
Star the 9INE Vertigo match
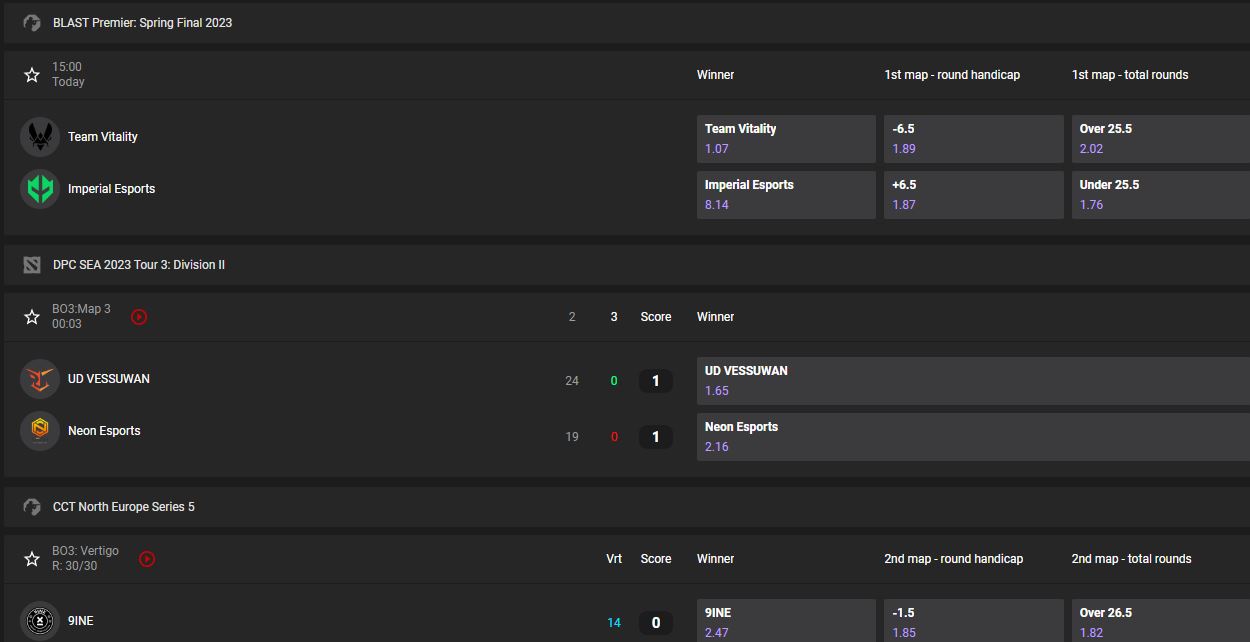tap(32, 559)
